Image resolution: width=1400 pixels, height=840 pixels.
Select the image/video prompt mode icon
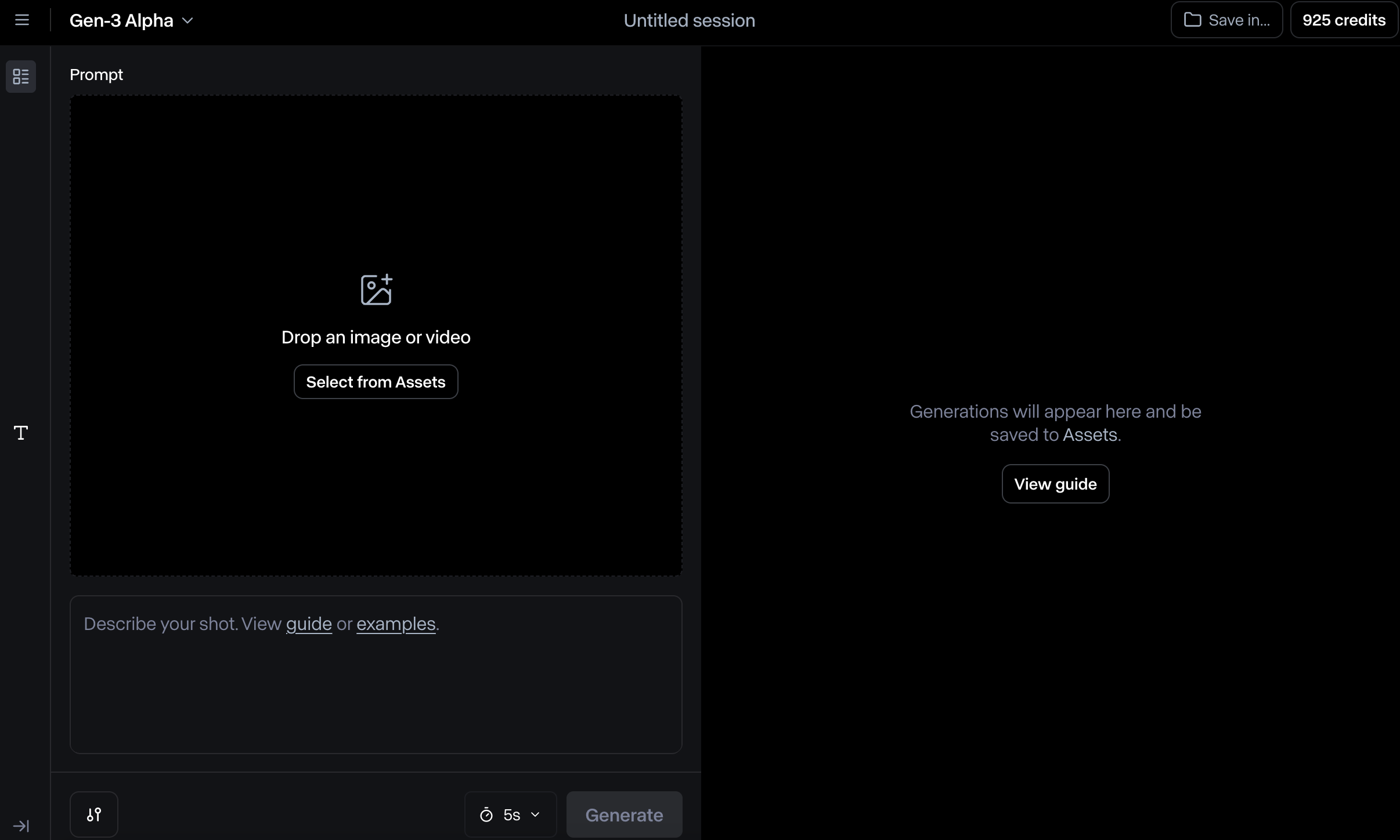(21, 77)
